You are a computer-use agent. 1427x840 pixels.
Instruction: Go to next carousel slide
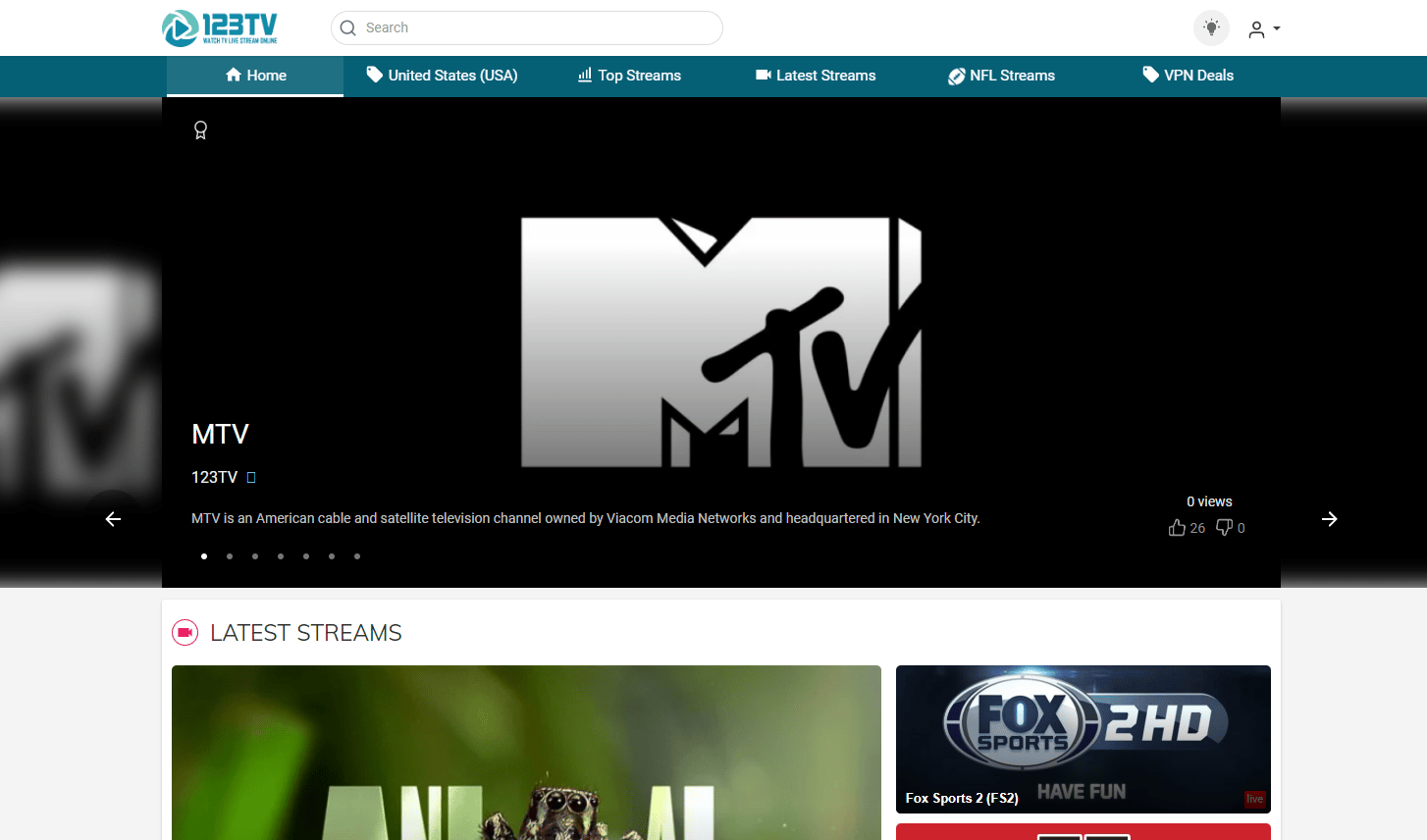click(1329, 519)
